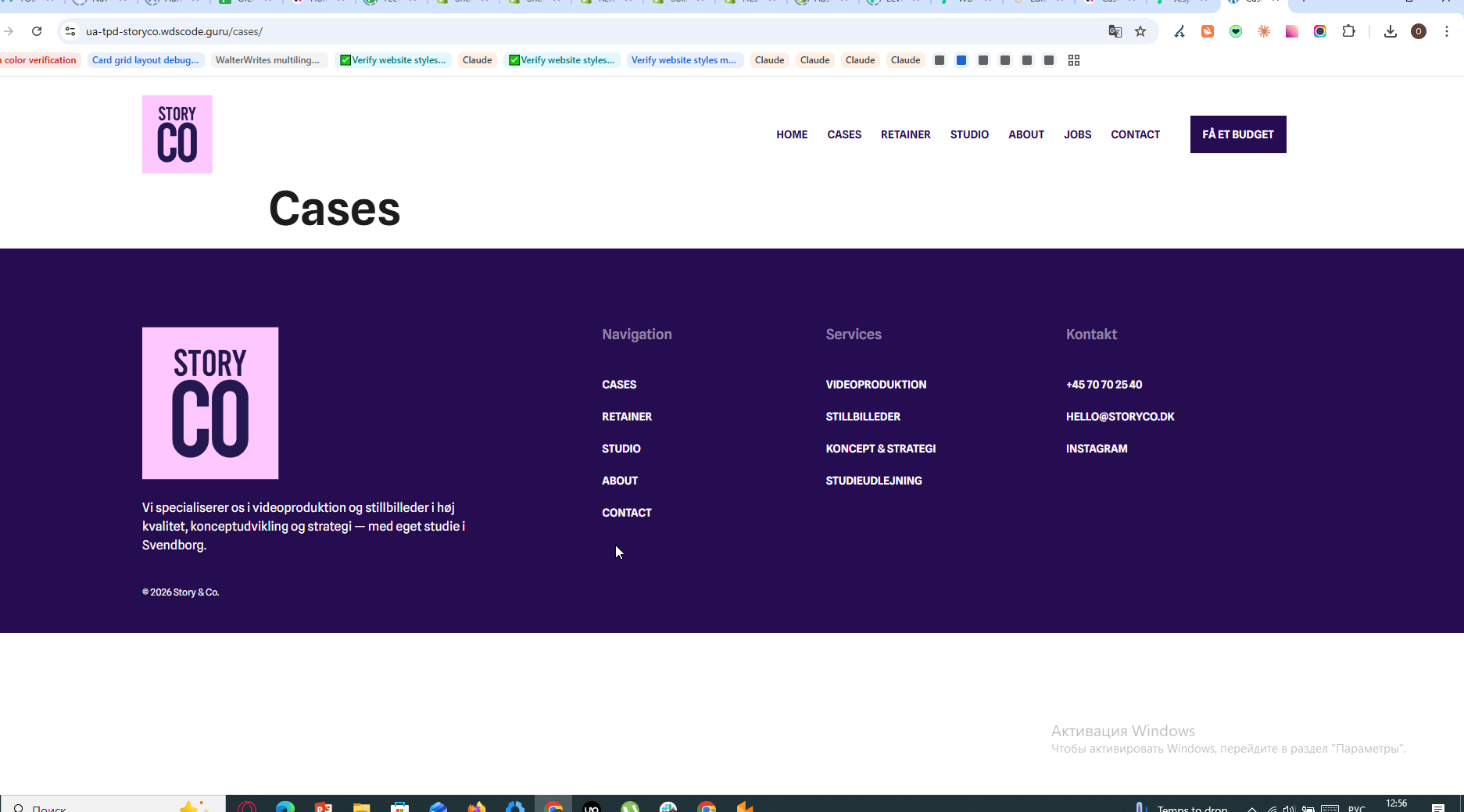Click the footer 'Navigation' column heading
Viewport: 1464px width, 812px height.
637,334
